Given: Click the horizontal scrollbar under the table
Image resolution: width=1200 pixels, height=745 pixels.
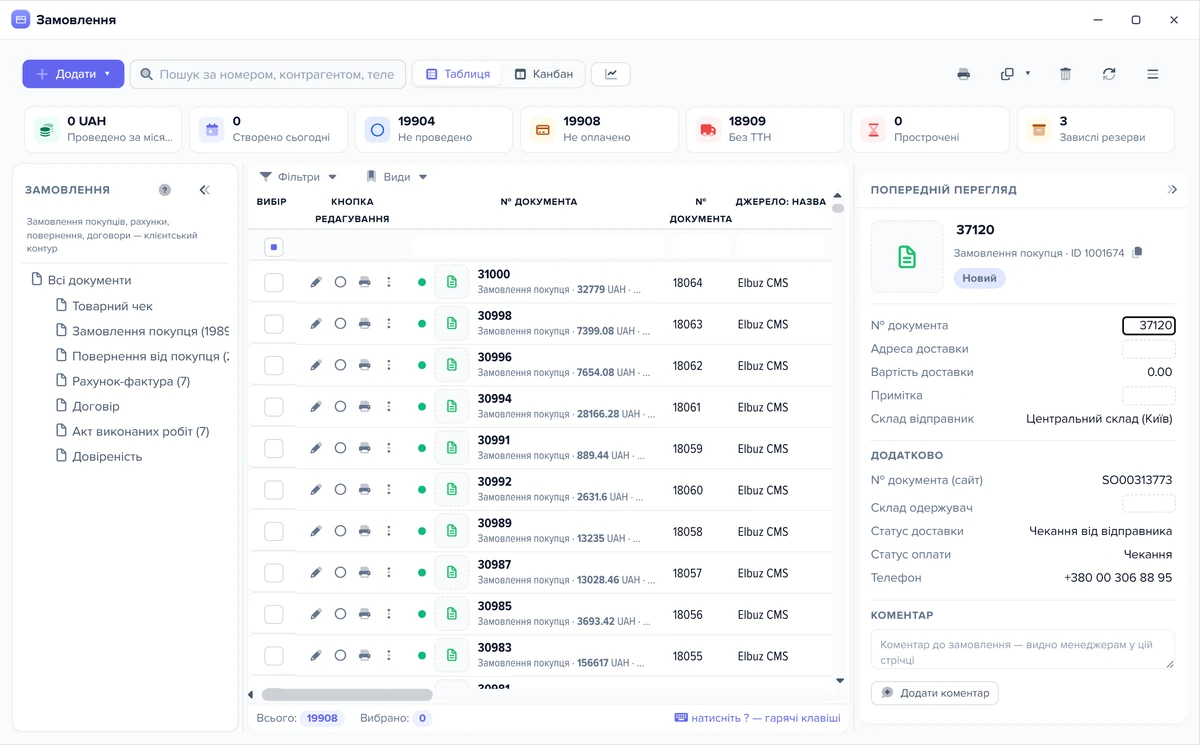Looking at the screenshot, I should click(x=347, y=695).
